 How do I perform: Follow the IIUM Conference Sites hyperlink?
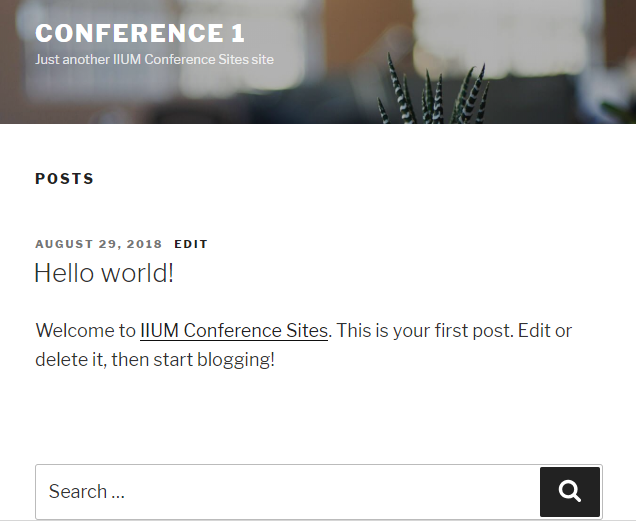pos(234,330)
